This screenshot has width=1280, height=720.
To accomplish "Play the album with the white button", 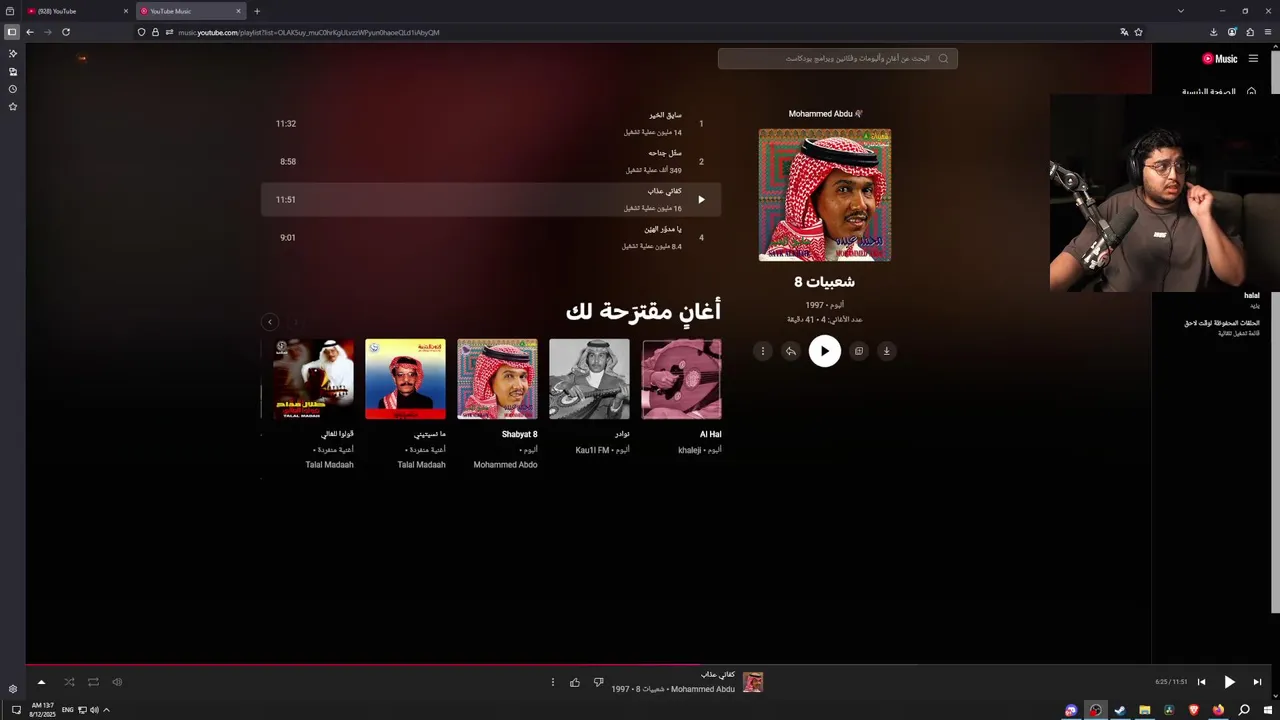I will coord(824,351).
